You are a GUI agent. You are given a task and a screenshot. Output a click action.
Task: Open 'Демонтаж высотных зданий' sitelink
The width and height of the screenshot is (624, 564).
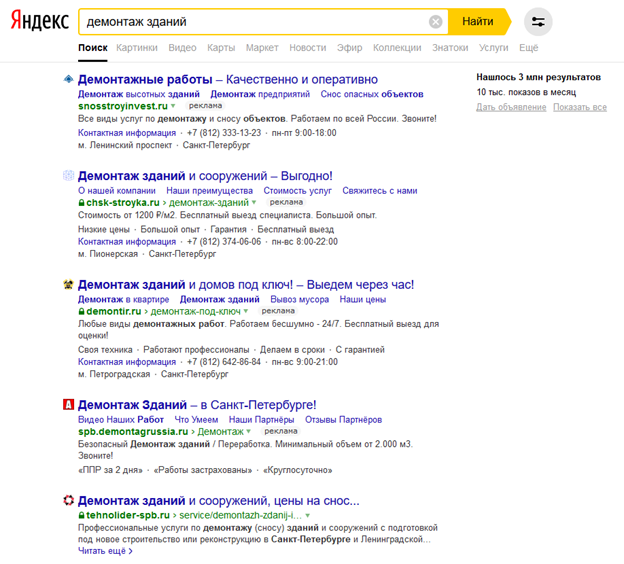[x=139, y=94]
